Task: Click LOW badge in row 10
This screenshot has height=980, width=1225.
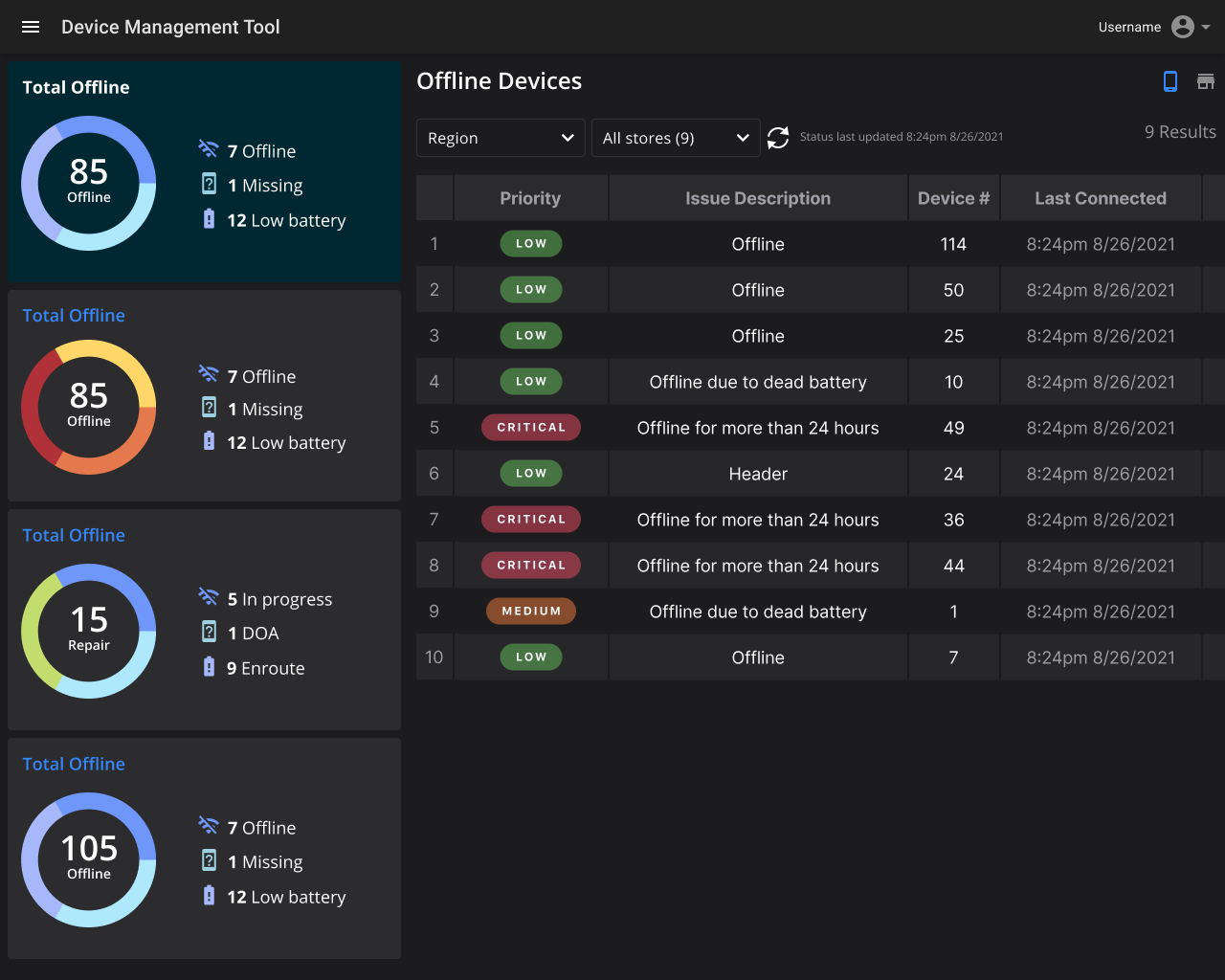Action: point(531,657)
